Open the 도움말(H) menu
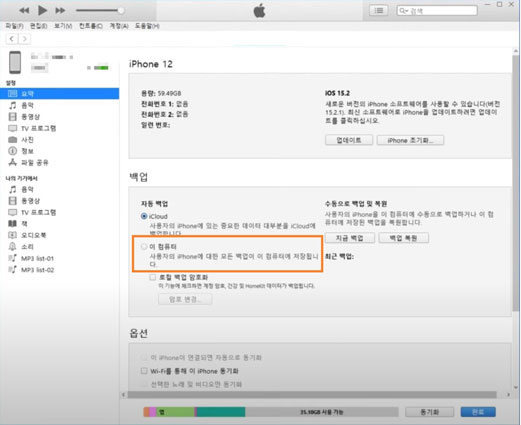The height and width of the screenshot is (425, 521). (147, 26)
